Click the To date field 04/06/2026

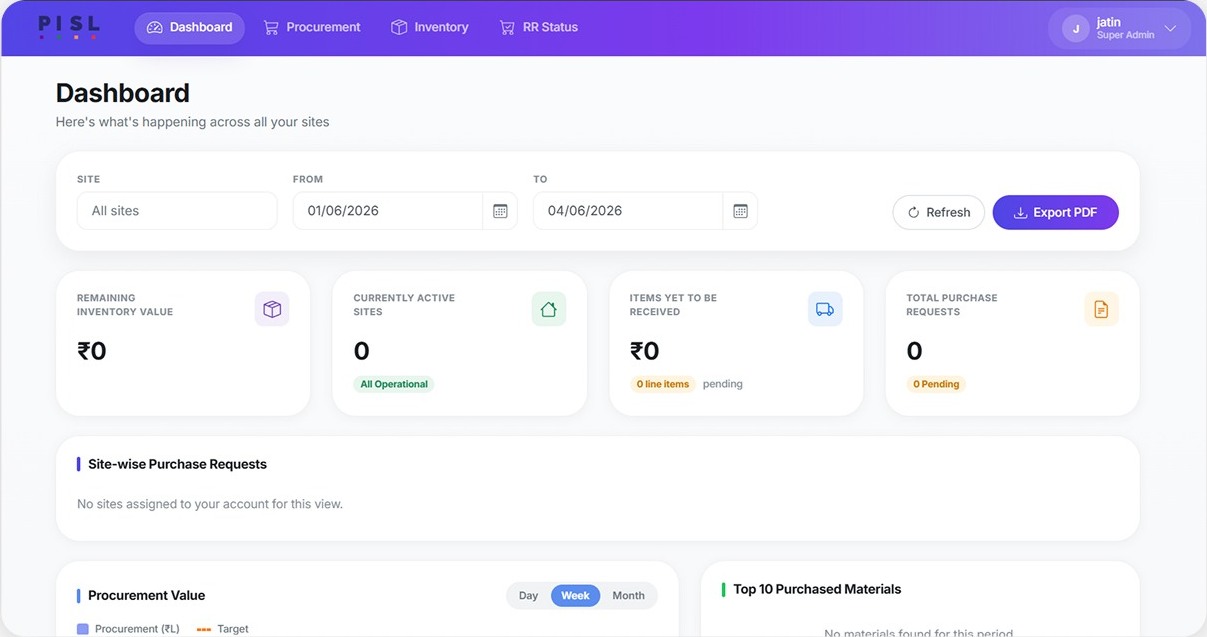pos(628,211)
